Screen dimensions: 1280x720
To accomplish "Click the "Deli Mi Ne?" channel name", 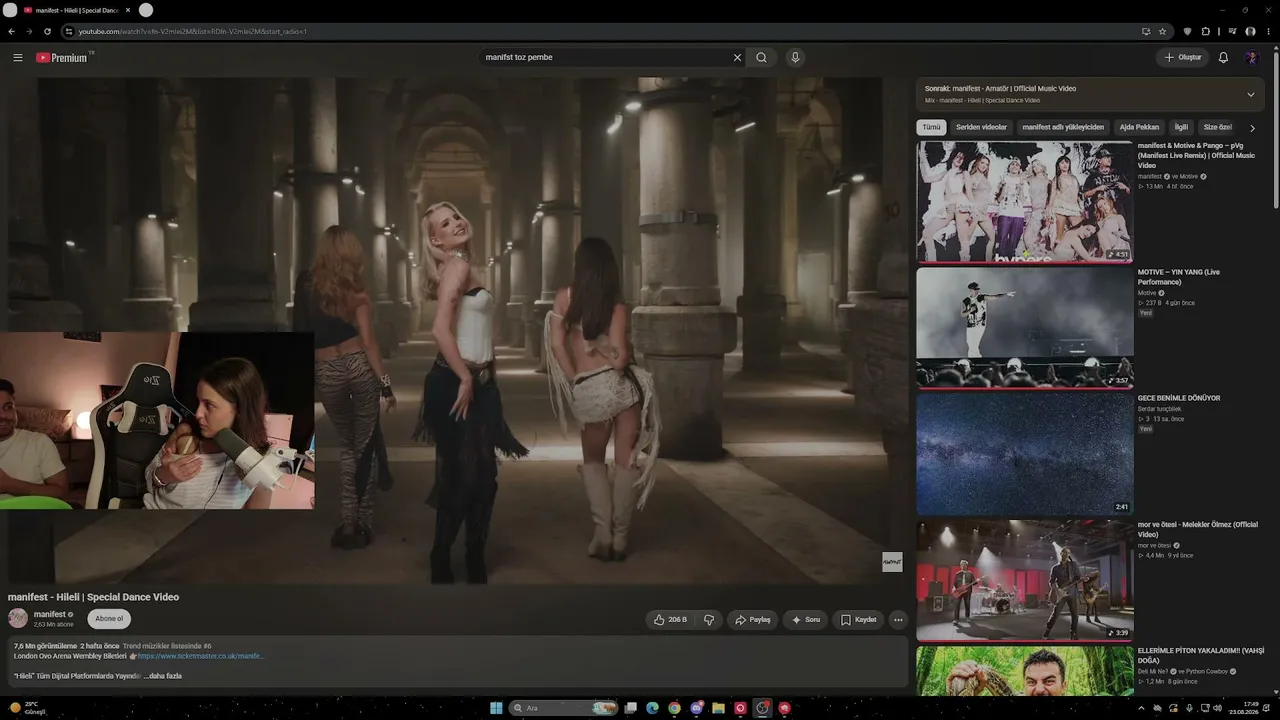I will coord(1154,671).
